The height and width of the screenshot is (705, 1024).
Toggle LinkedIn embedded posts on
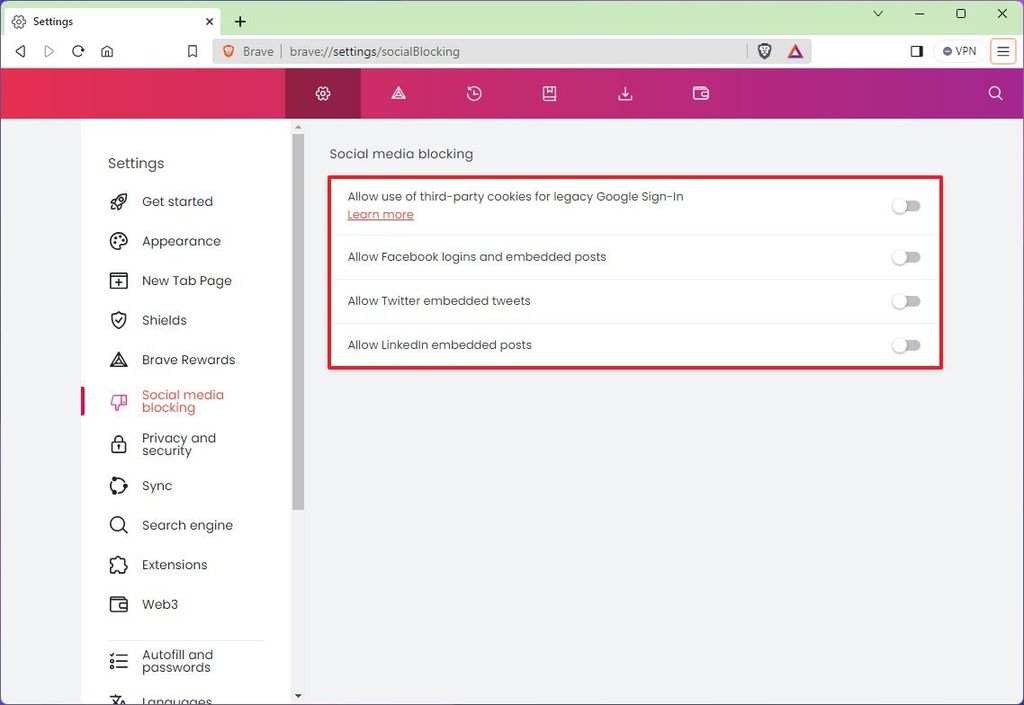pos(906,344)
